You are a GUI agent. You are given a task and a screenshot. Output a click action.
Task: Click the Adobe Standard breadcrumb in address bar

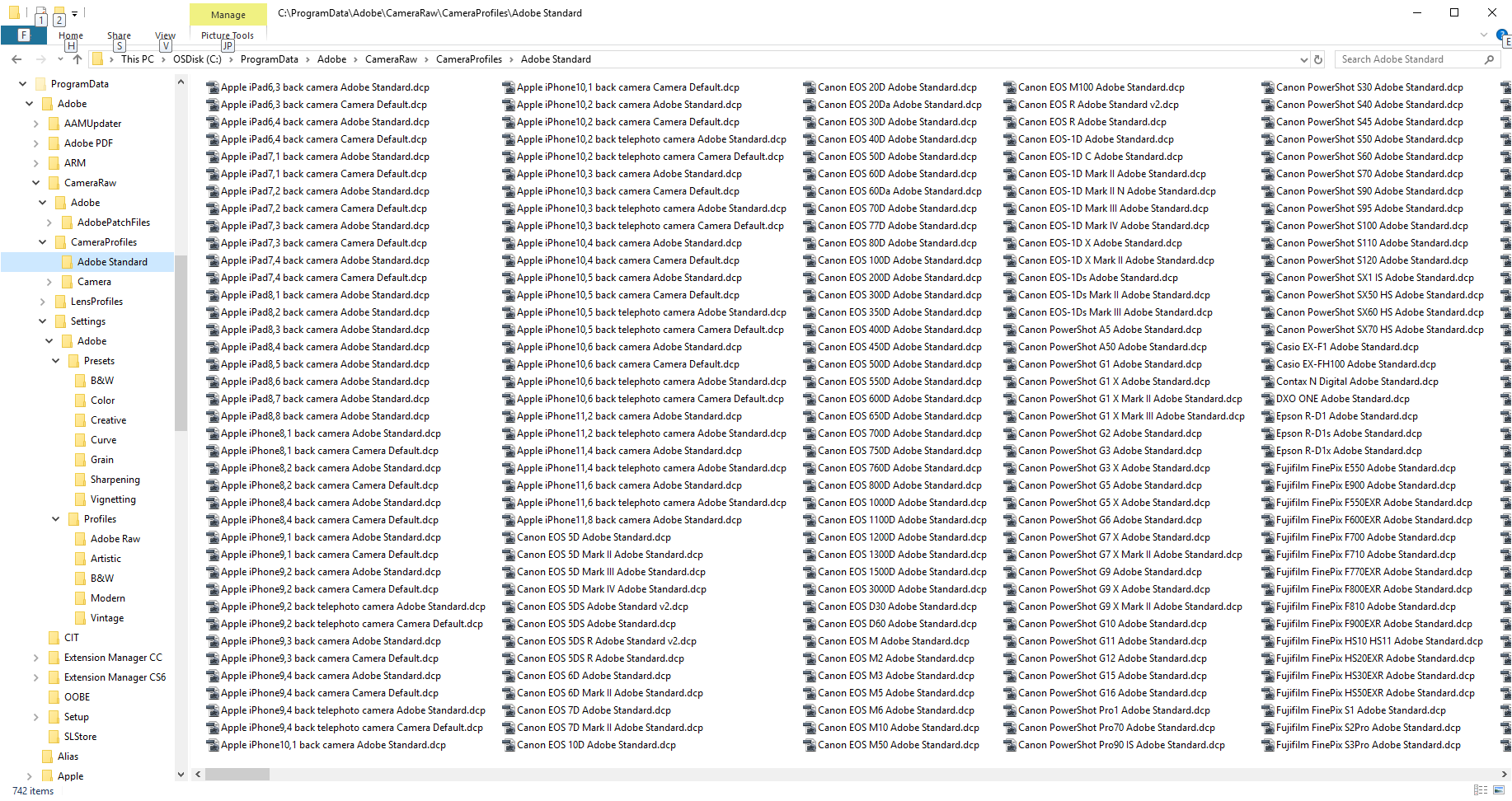556,59
